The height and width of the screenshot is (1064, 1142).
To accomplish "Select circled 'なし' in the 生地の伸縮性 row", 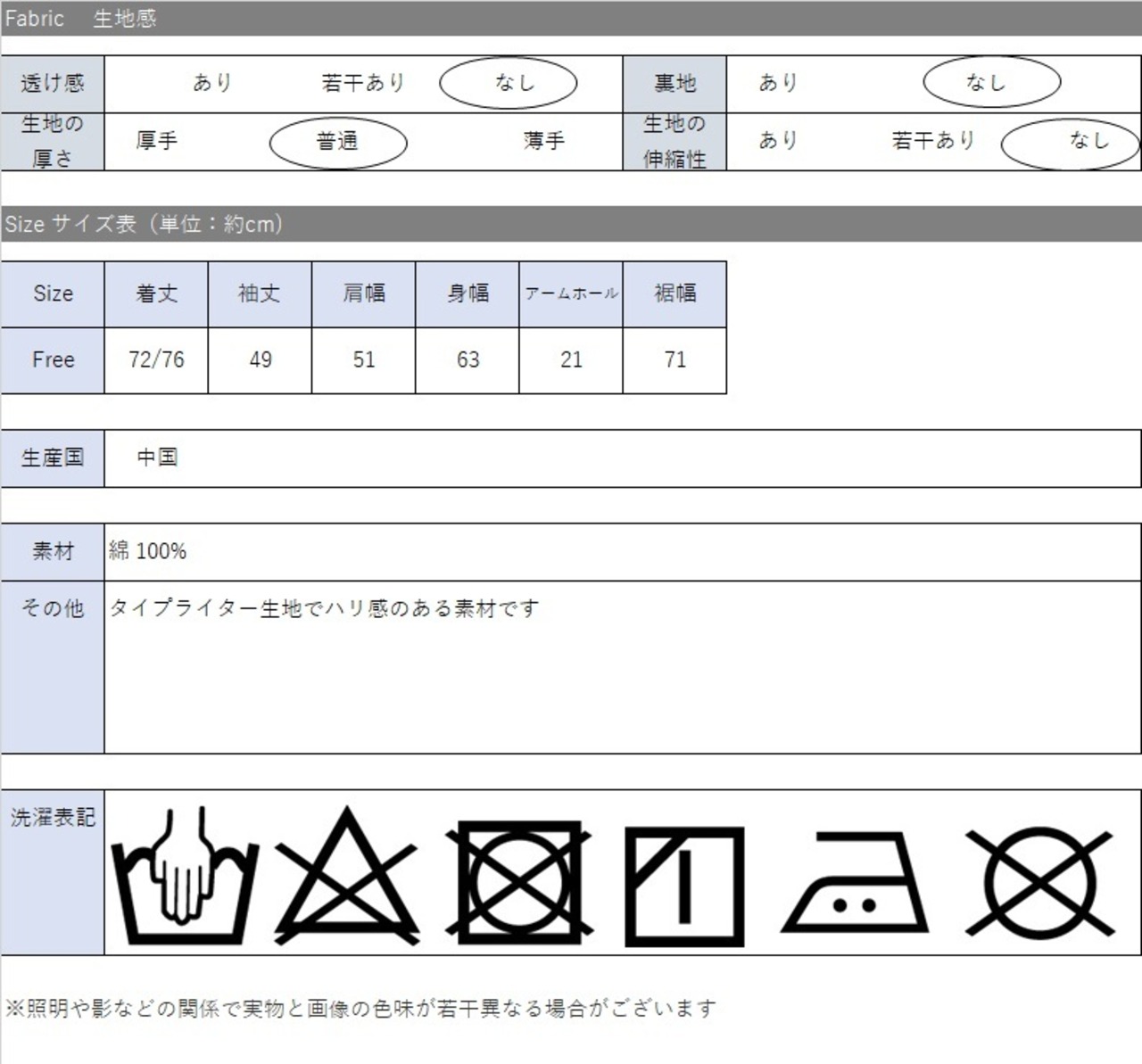I will click(x=1071, y=143).
